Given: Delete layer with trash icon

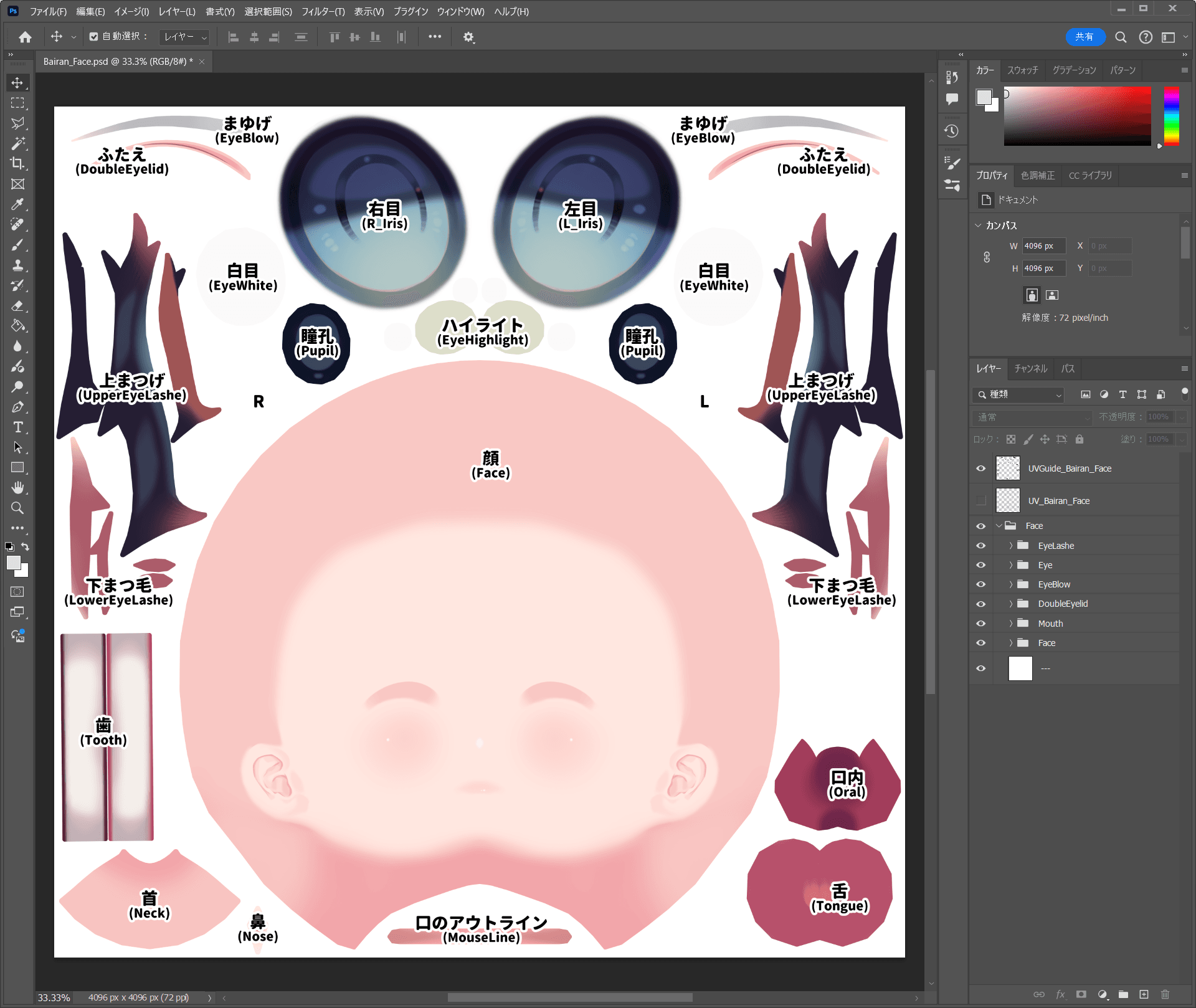Looking at the screenshot, I should point(1165,994).
